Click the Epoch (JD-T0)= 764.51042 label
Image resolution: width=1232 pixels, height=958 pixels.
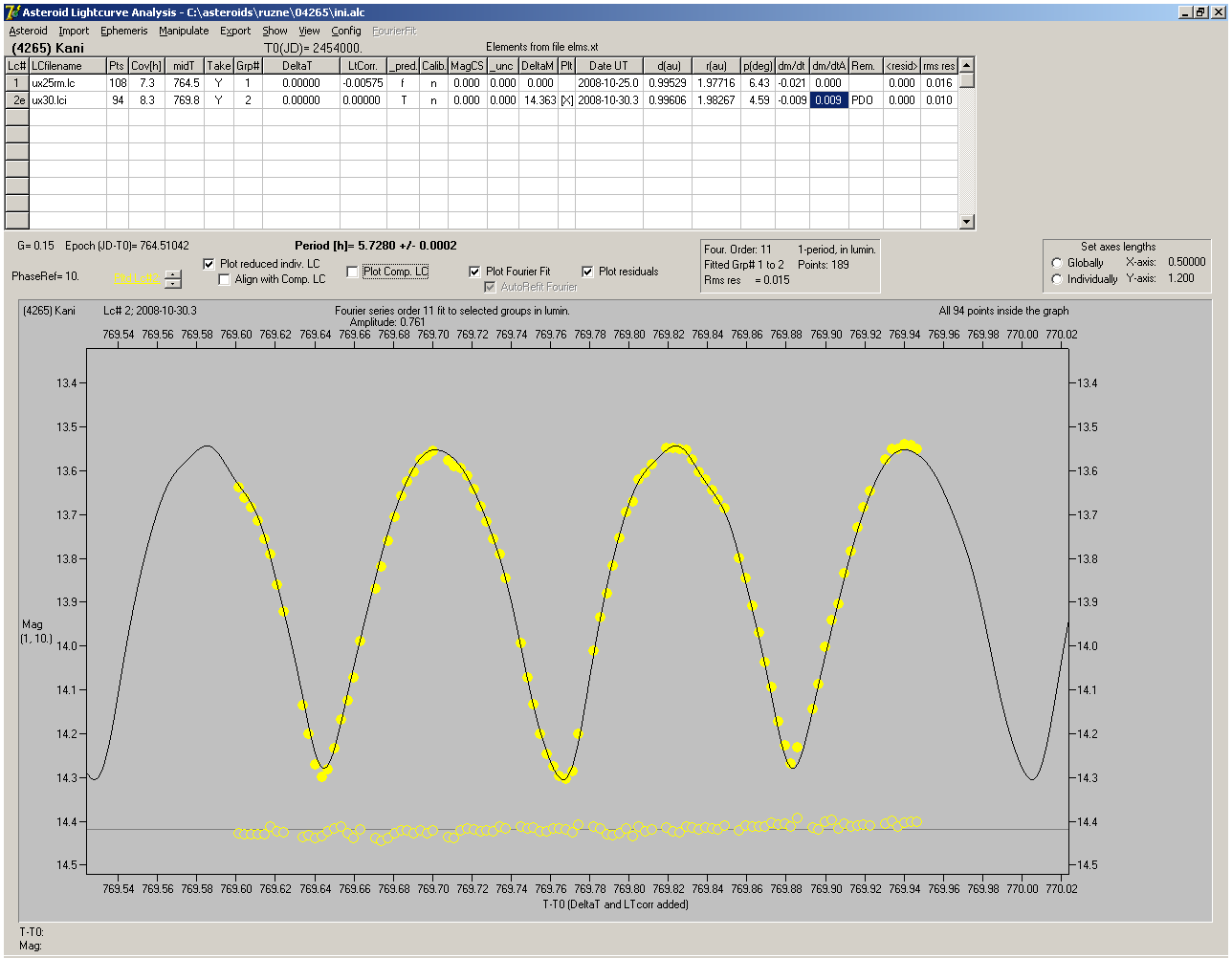tap(127, 246)
